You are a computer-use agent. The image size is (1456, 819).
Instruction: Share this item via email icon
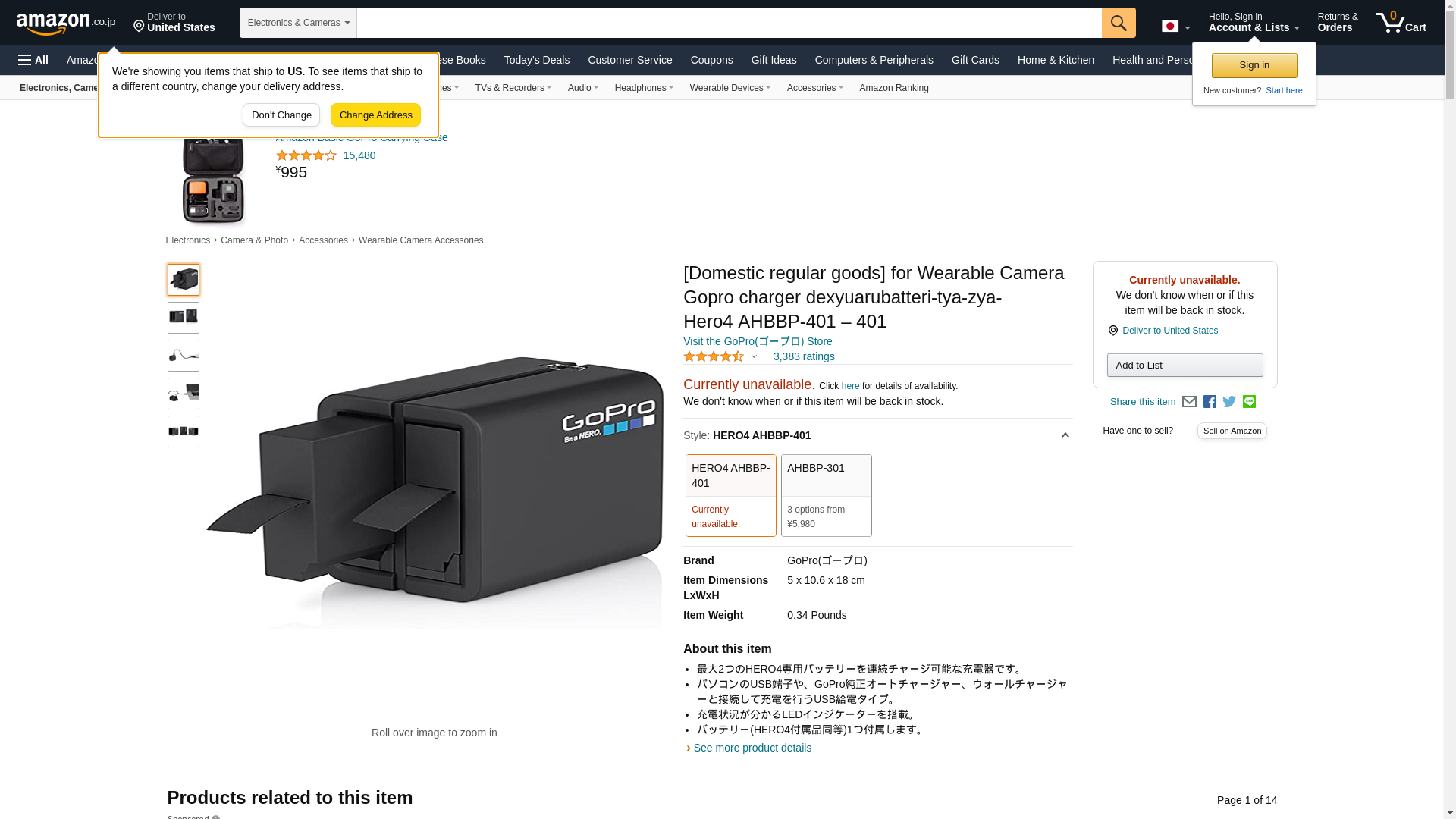[x=1189, y=402]
